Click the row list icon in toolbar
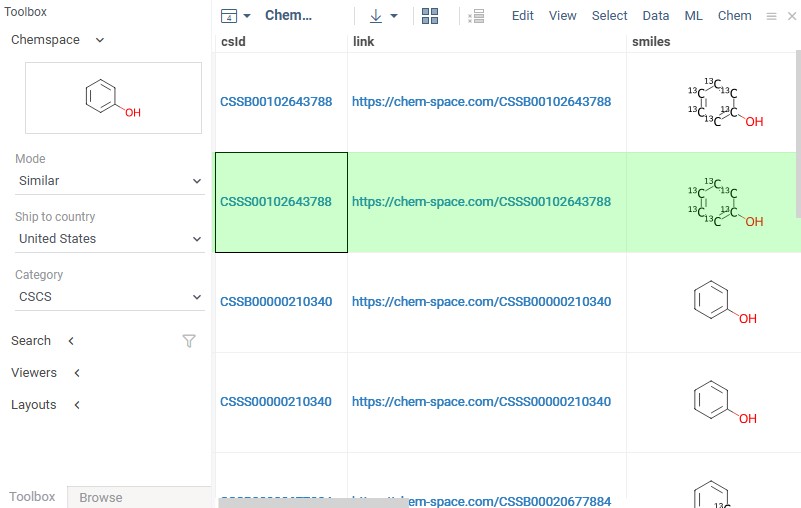This screenshot has width=801, height=508. coord(476,16)
